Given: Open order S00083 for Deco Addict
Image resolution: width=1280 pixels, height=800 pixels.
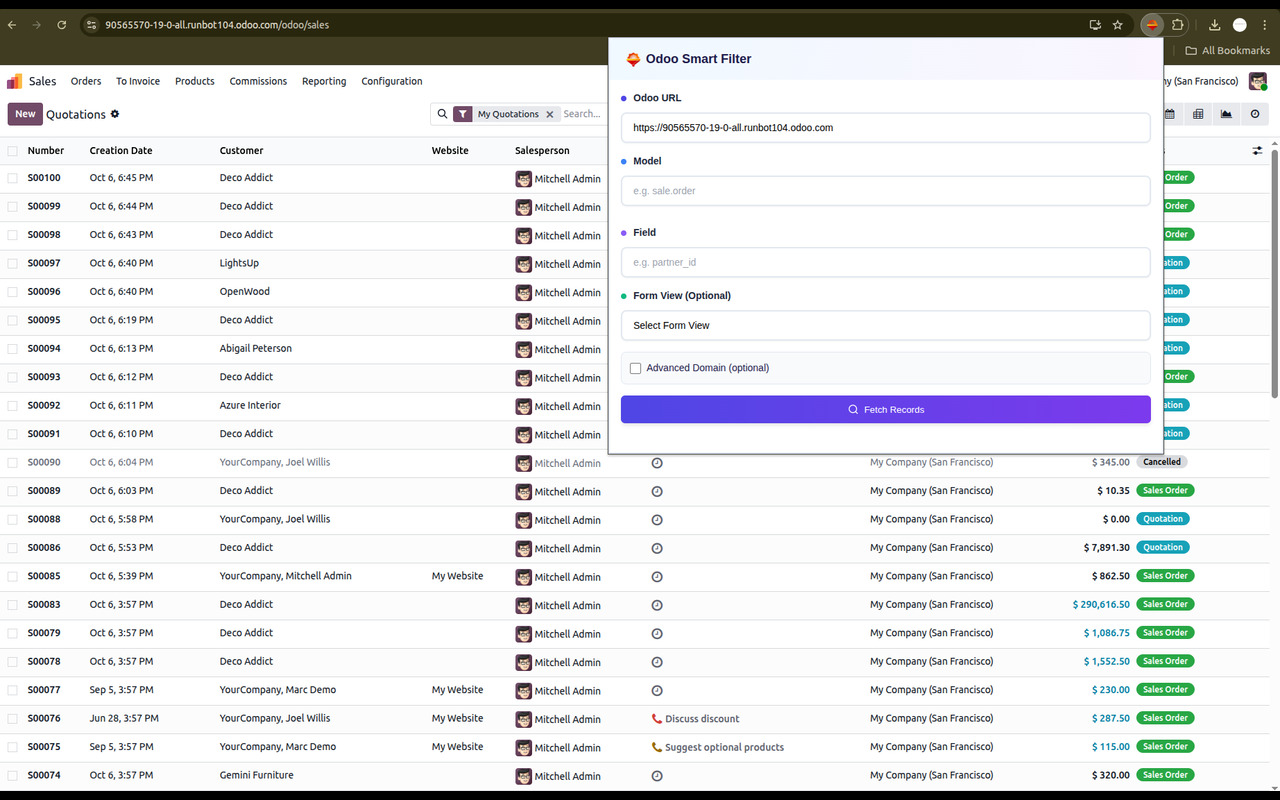Looking at the screenshot, I should [x=44, y=605].
